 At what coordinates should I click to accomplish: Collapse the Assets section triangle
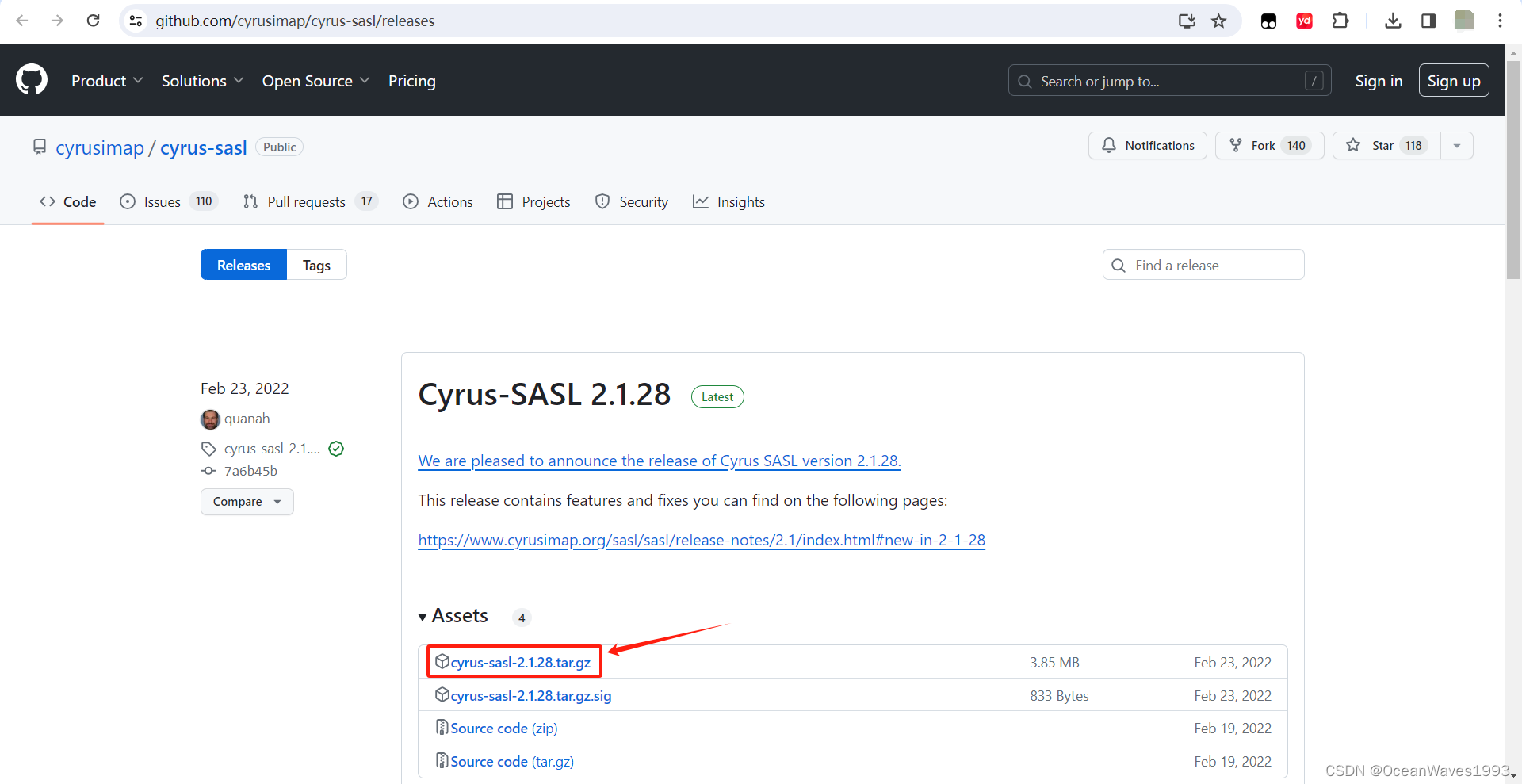coord(423,617)
